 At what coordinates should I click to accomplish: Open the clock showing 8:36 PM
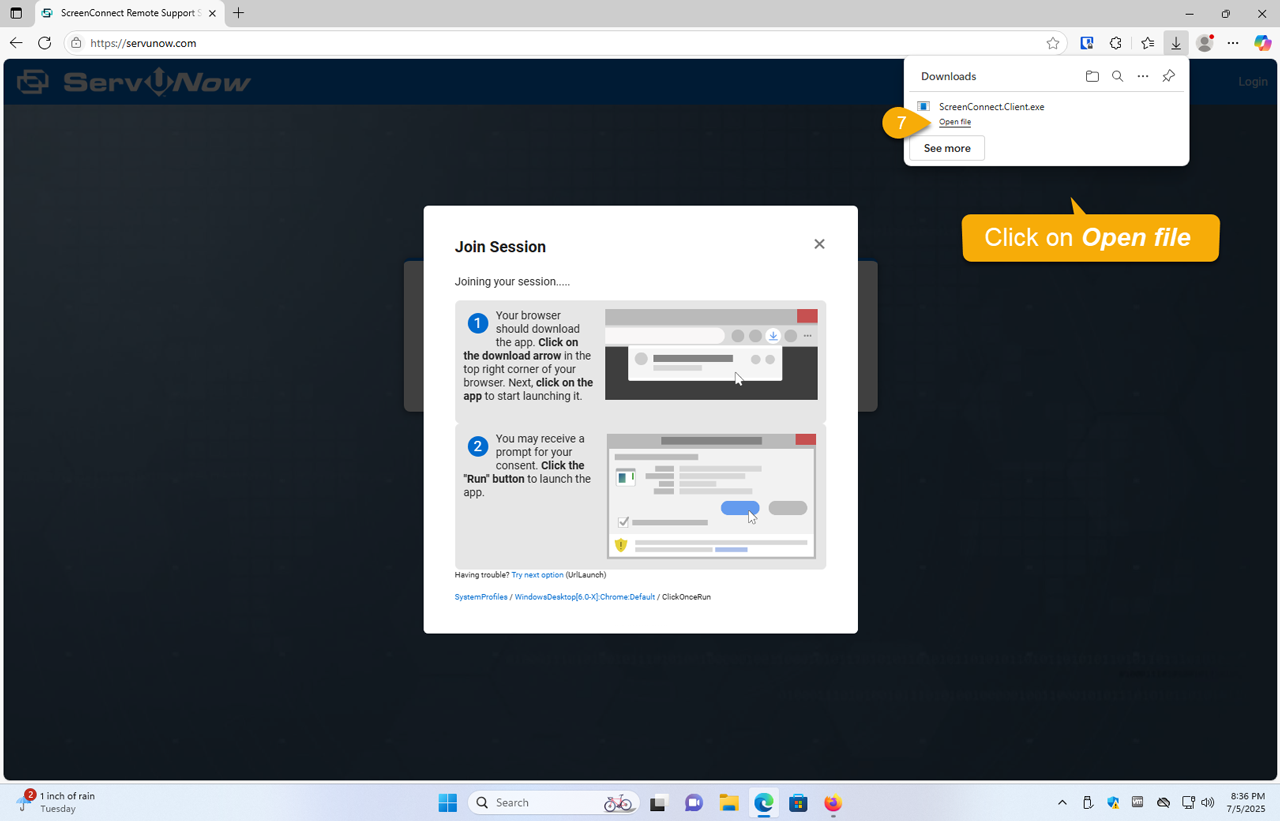click(1247, 802)
